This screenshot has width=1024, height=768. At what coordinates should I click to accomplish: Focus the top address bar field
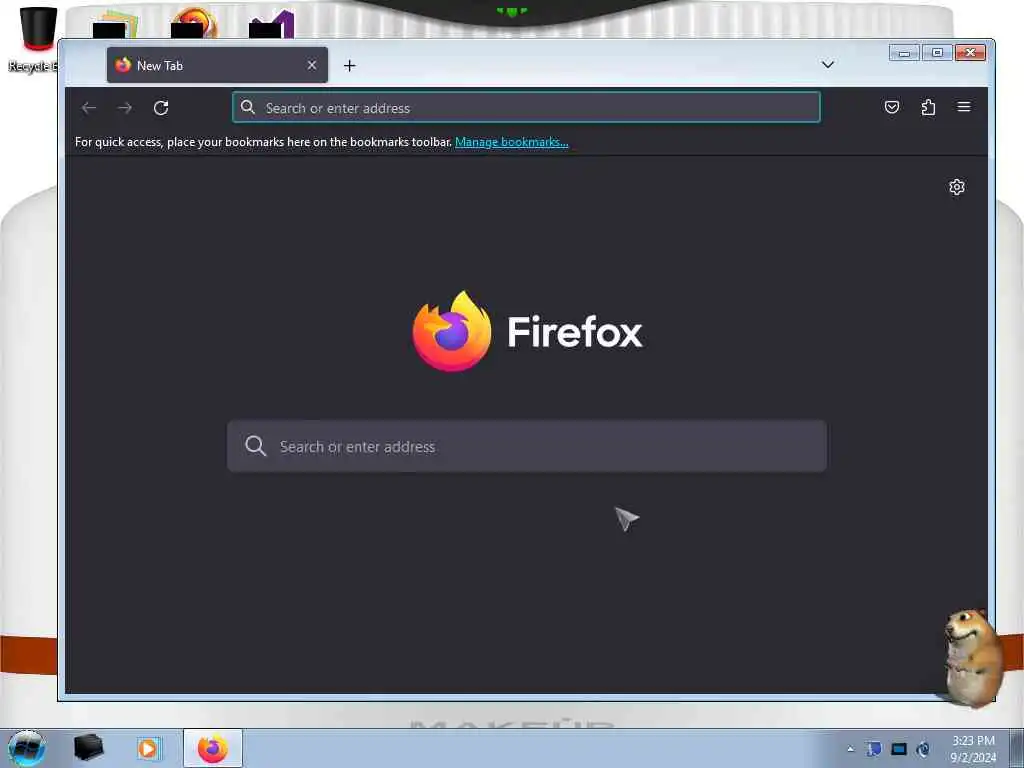[x=526, y=107]
